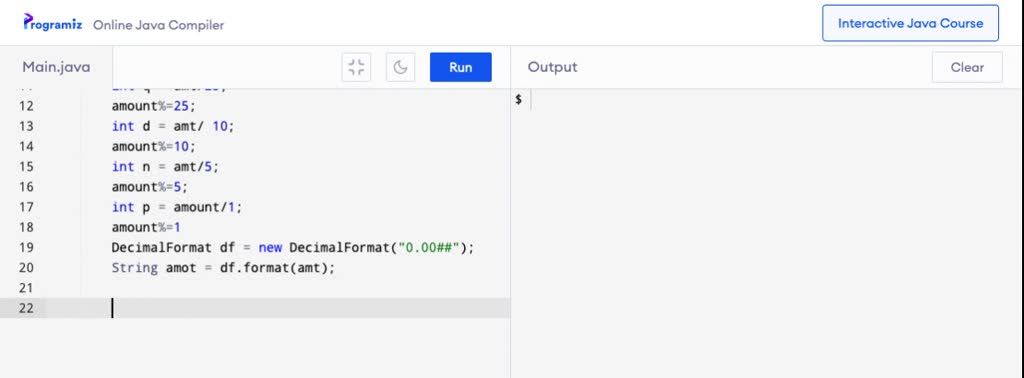The height and width of the screenshot is (378, 1024).
Task: Click the 'int p = amount/1;' line
Action: click(x=176, y=207)
